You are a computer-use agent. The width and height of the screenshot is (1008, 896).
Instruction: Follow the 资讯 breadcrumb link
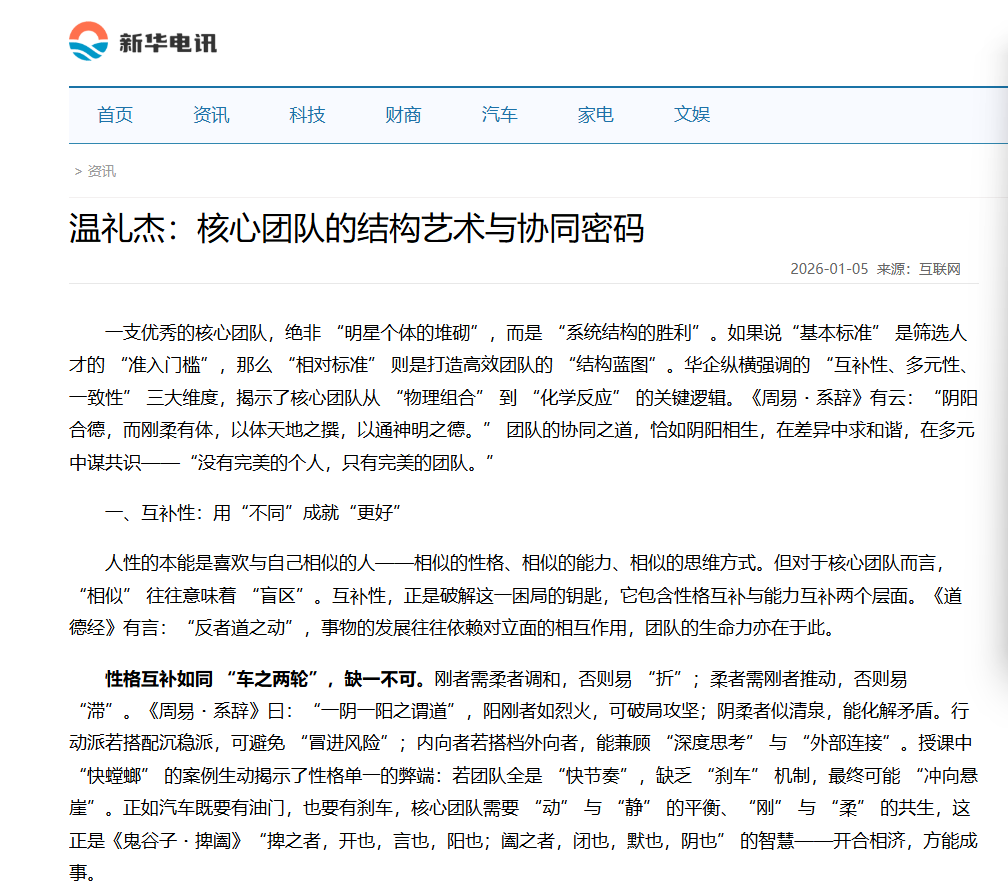pos(100,170)
